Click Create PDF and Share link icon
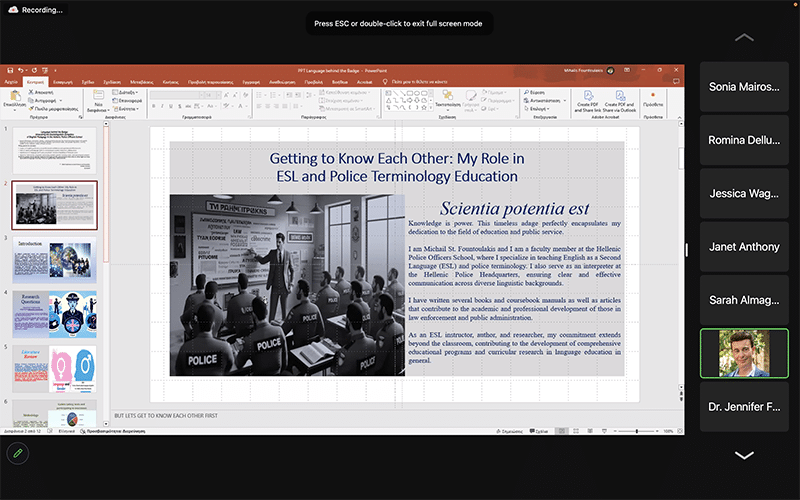800x500 pixels. click(x=587, y=95)
